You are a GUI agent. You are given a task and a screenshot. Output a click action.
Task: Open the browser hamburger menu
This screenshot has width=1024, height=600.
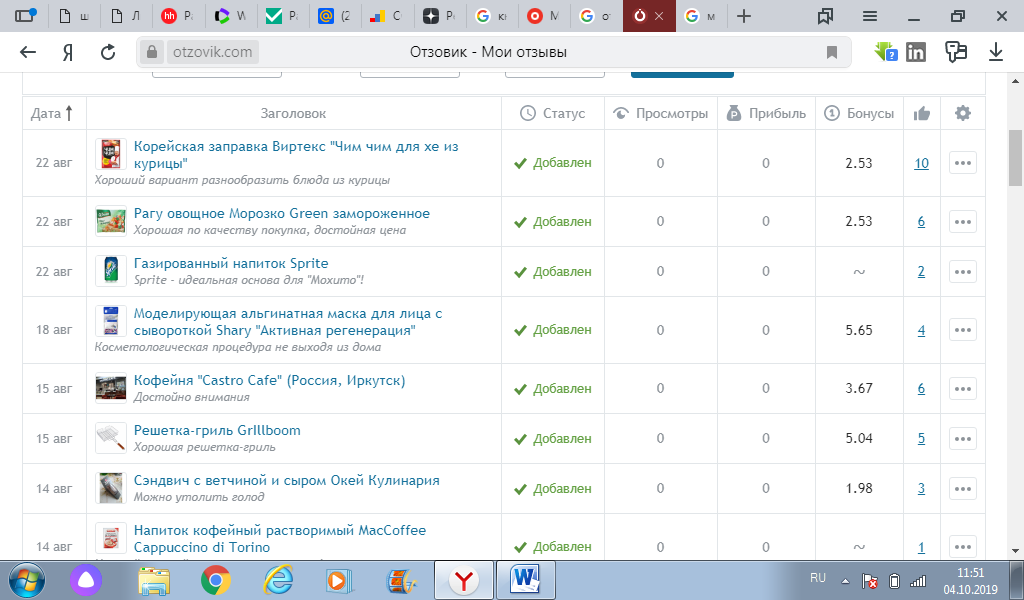pyautogui.click(x=869, y=16)
